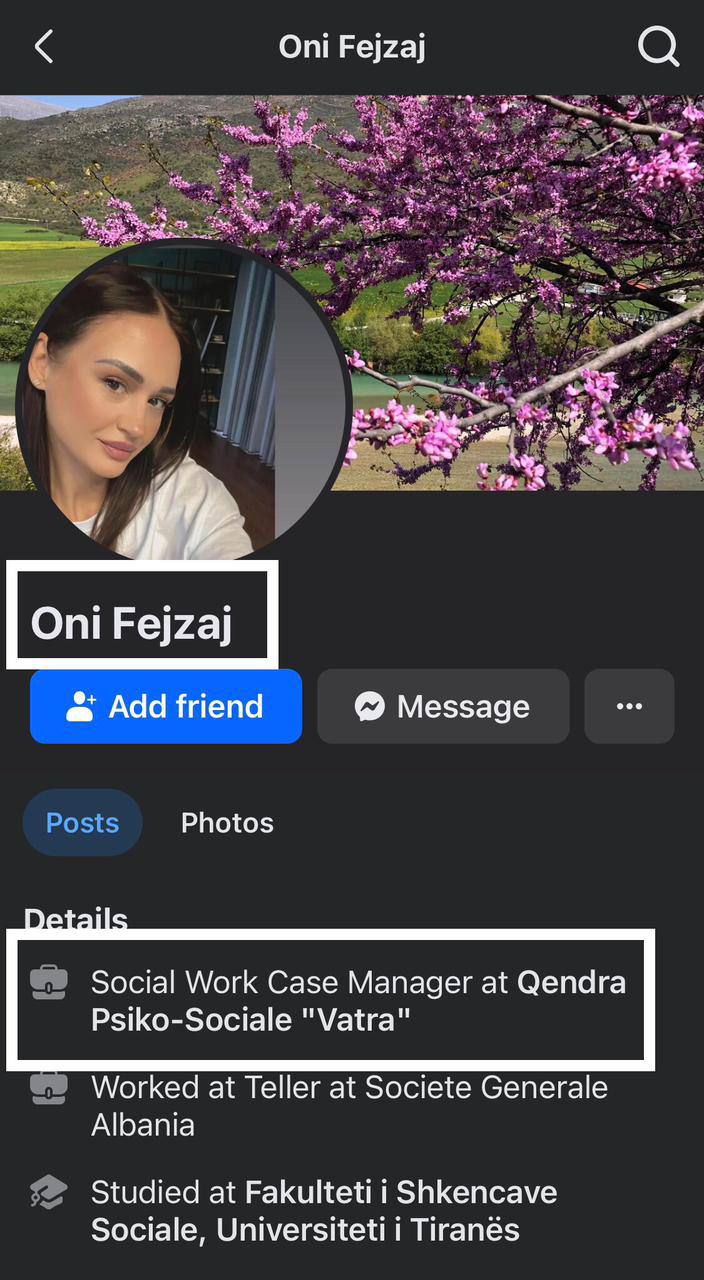Open the Qendra Psiko-Sociale "Vatra" link
Image resolution: width=704 pixels, height=1280 pixels.
click(358, 1001)
